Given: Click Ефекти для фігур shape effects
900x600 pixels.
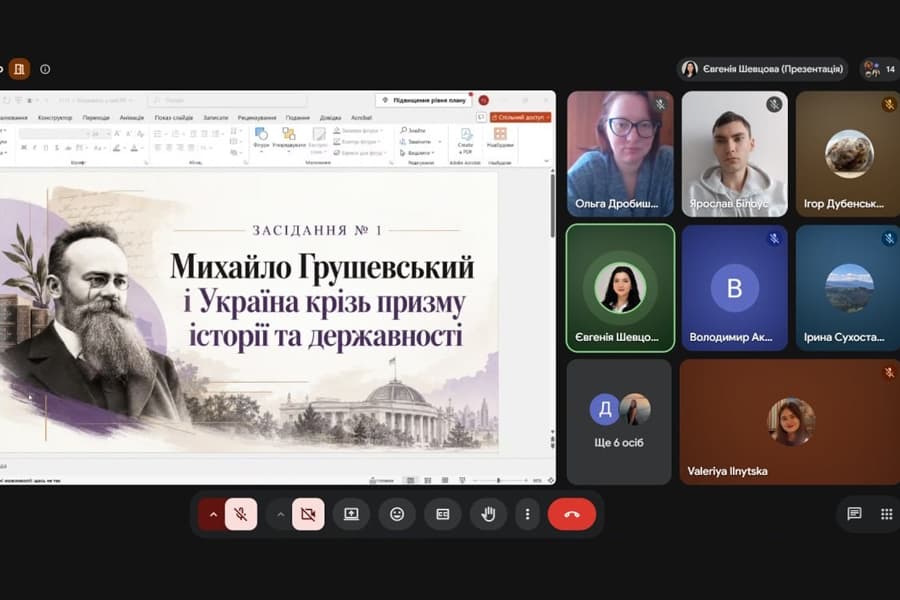Looking at the screenshot, I should tap(360, 153).
